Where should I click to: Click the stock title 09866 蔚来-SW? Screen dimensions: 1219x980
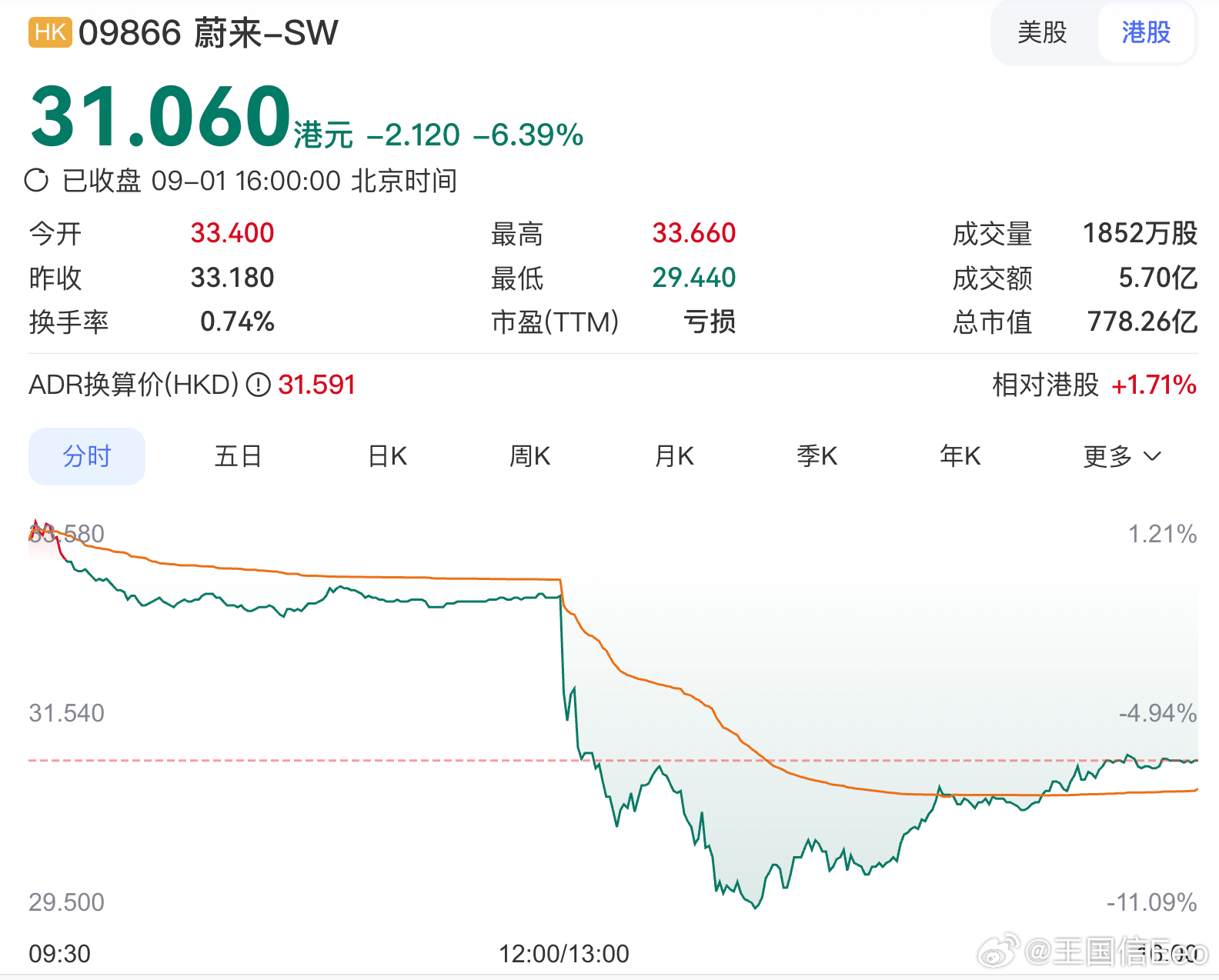pyautogui.click(x=208, y=33)
